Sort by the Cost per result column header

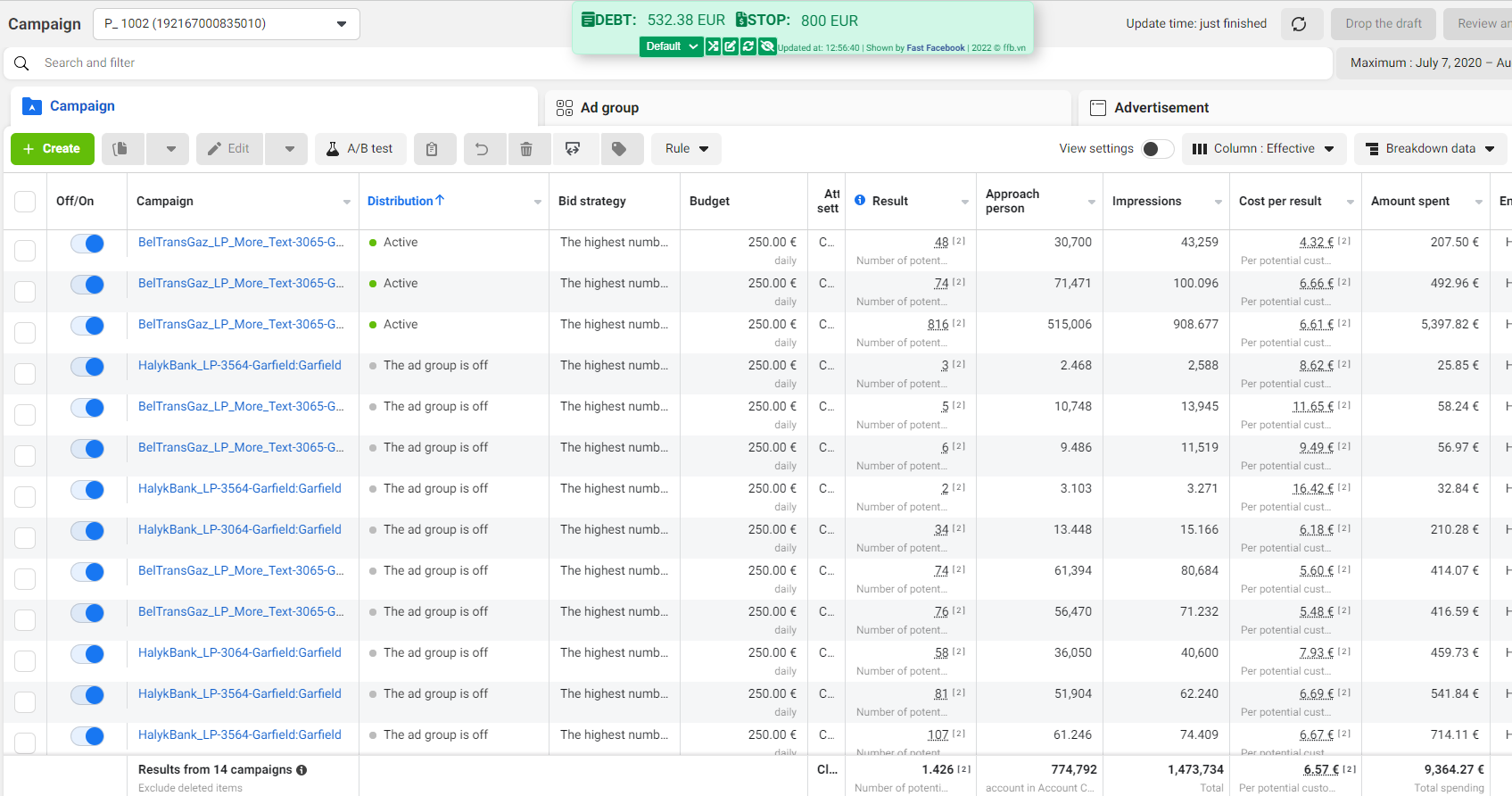tap(1280, 202)
